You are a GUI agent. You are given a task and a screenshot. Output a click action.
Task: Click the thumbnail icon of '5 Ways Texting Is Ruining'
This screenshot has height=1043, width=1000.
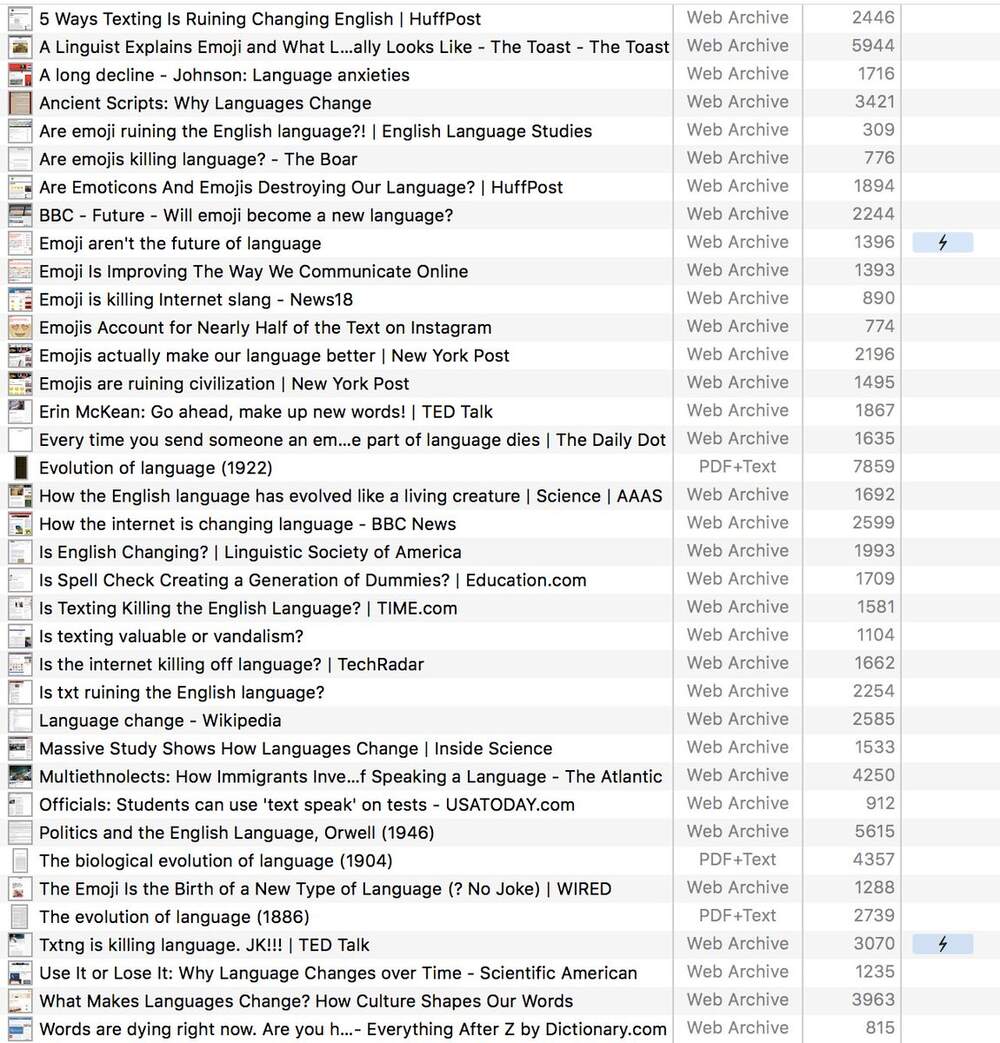click(20, 19)
